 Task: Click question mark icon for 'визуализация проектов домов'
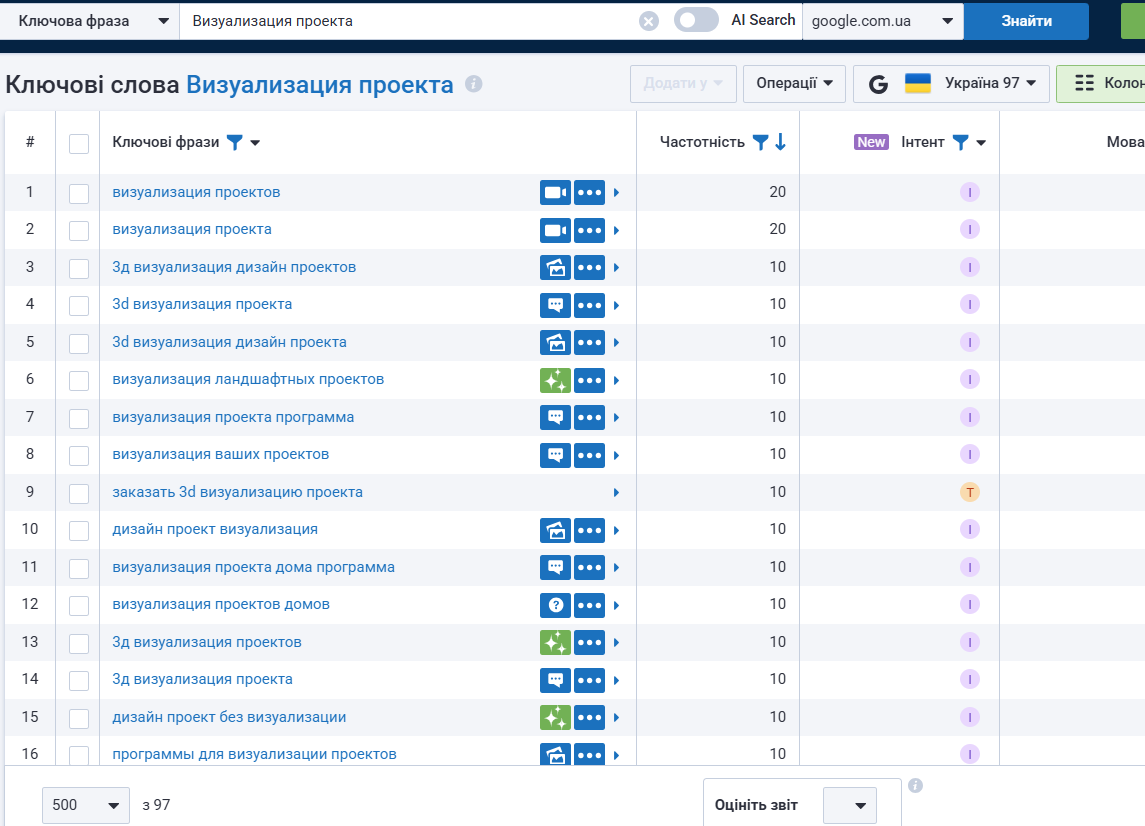[555, 605]
